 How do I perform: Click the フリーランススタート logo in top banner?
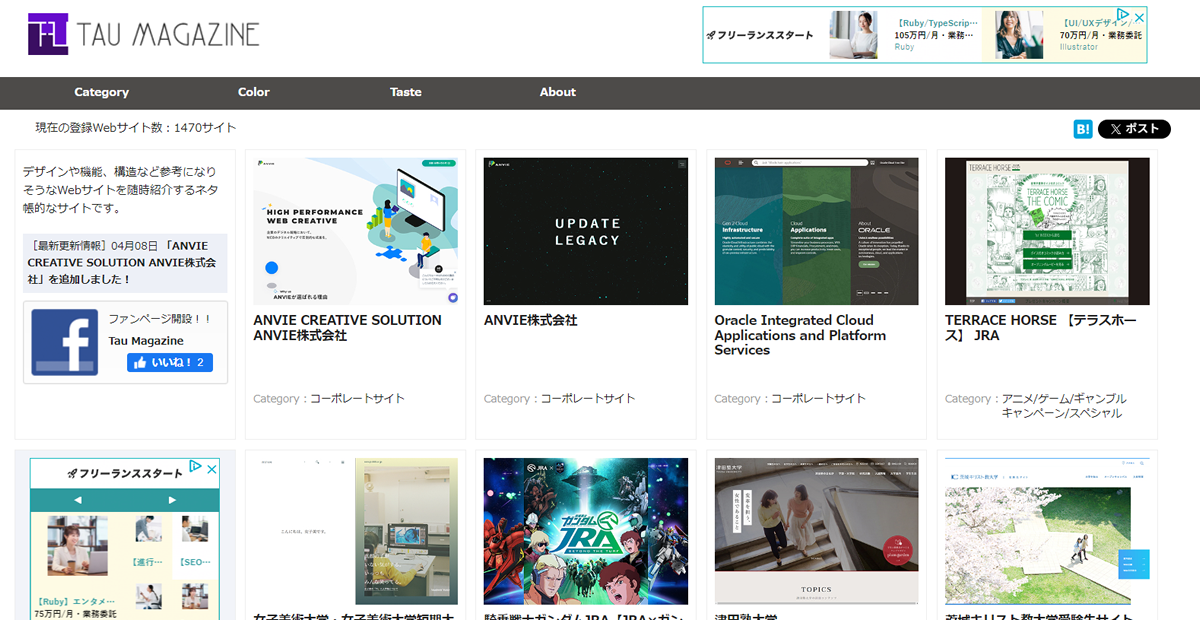(x=759, y=35)
